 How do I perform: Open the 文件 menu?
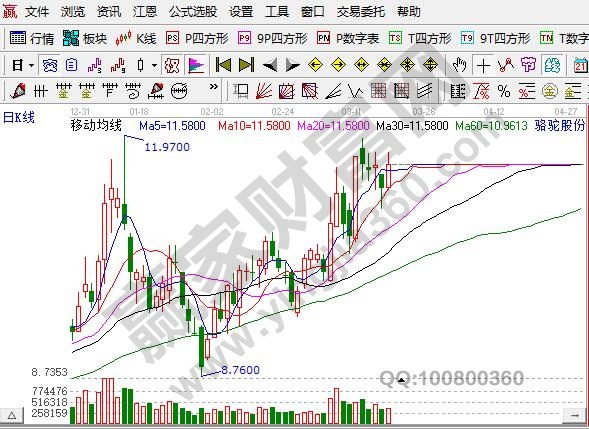click(x=37, y=12)
